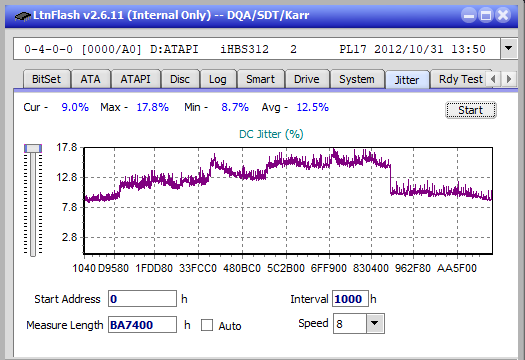Click the Cur value 9.0%
525x360 pixels.
pyautogui.click(x=75, y=107)
